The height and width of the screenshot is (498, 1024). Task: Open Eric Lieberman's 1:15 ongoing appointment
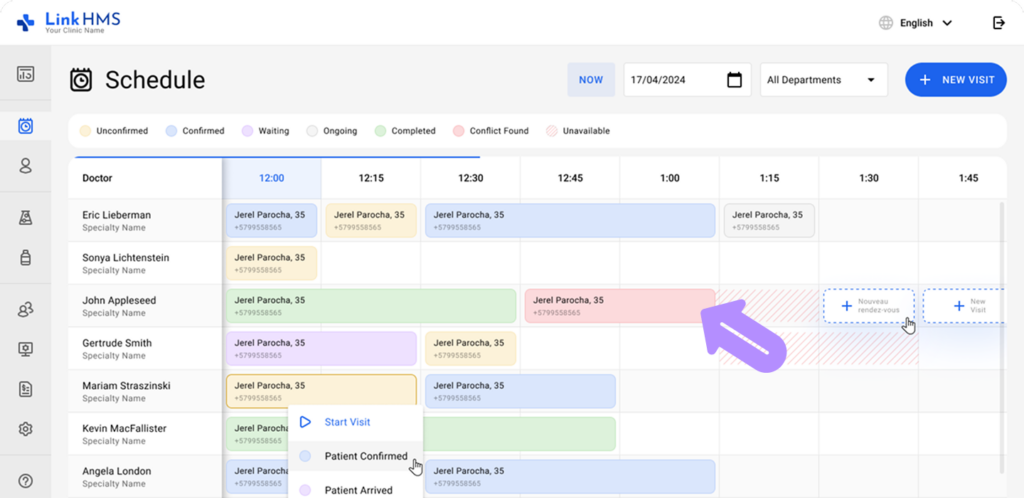click(769, 221)
